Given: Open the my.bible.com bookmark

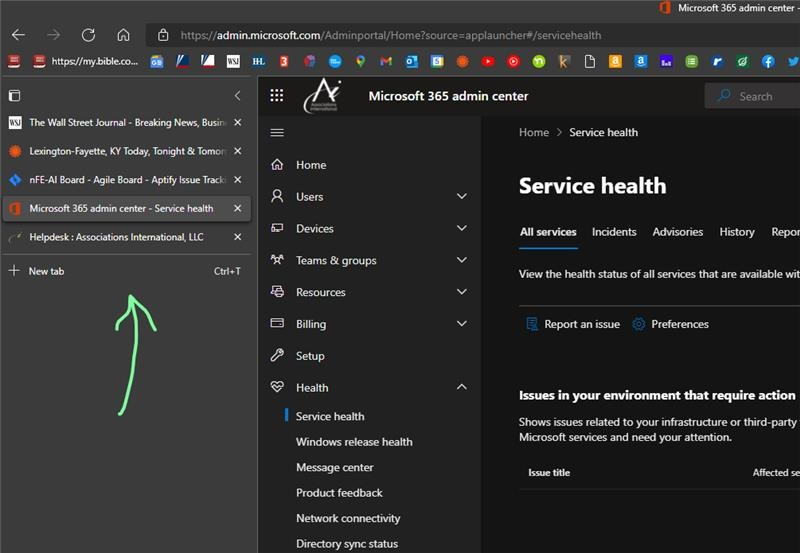Looking at the screenshot, I should tap(87, 61).
